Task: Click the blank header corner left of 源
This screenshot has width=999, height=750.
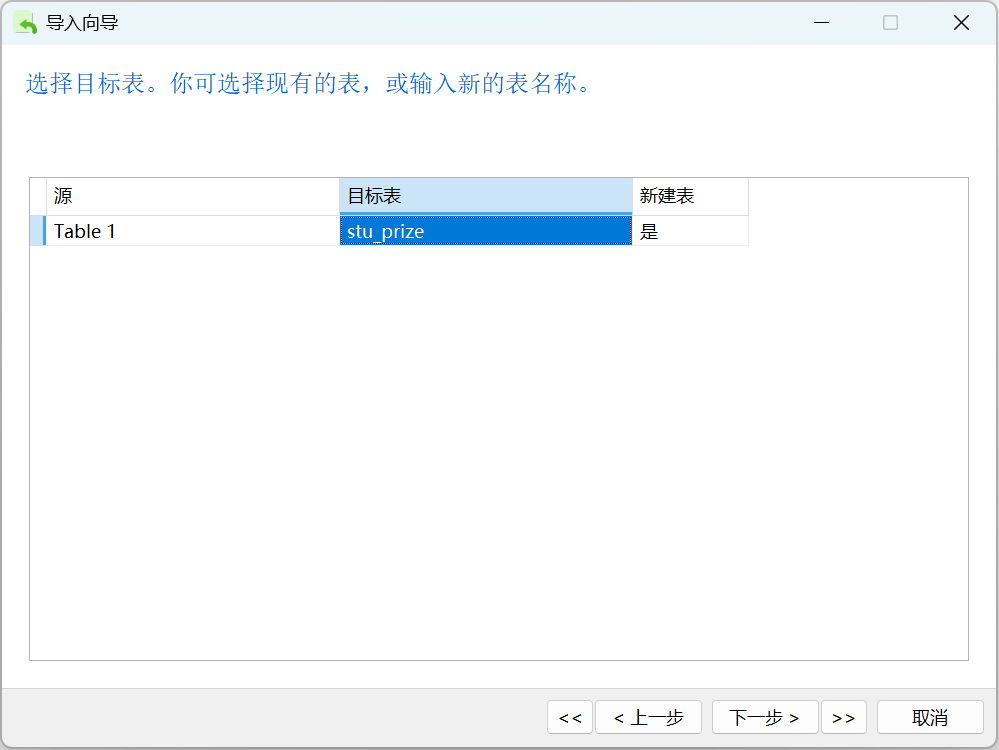Action: click(38, 196)
